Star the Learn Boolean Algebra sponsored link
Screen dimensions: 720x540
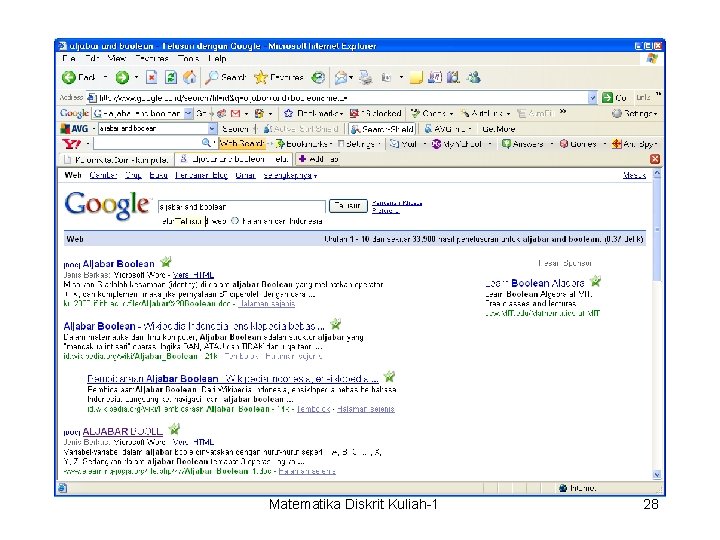(x=596, y=281)
